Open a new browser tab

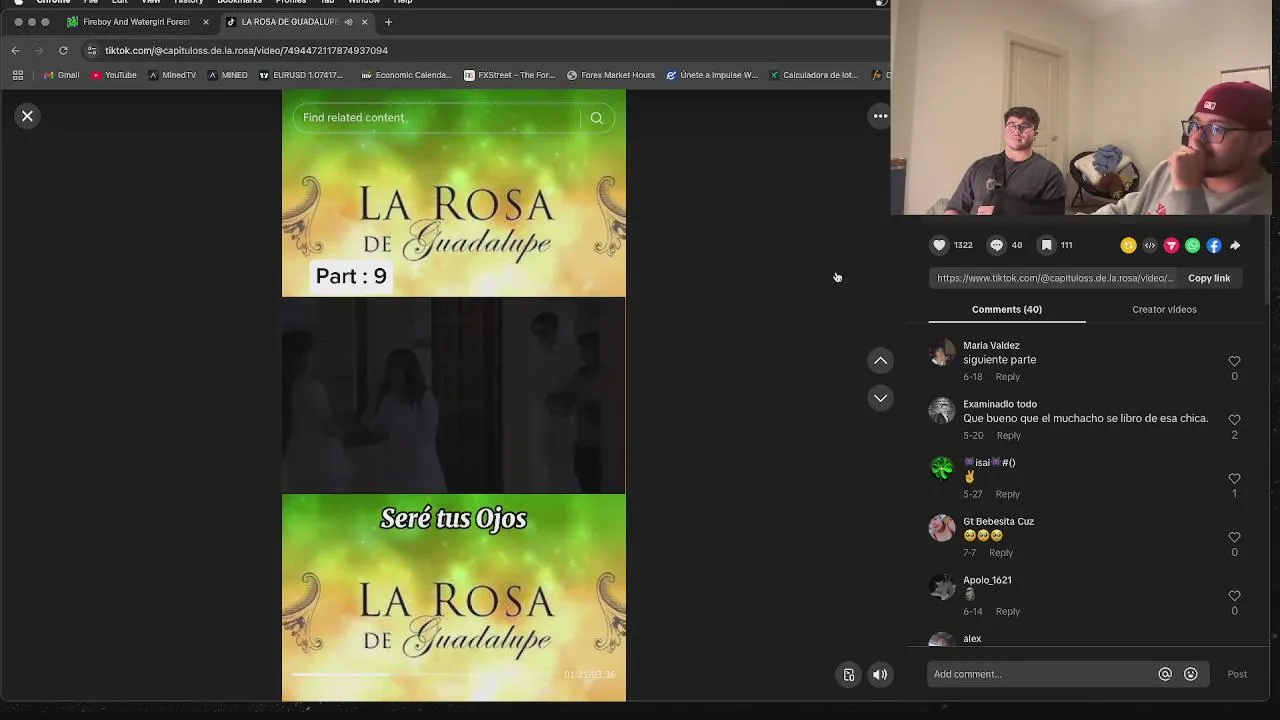[x=388, y=22]
